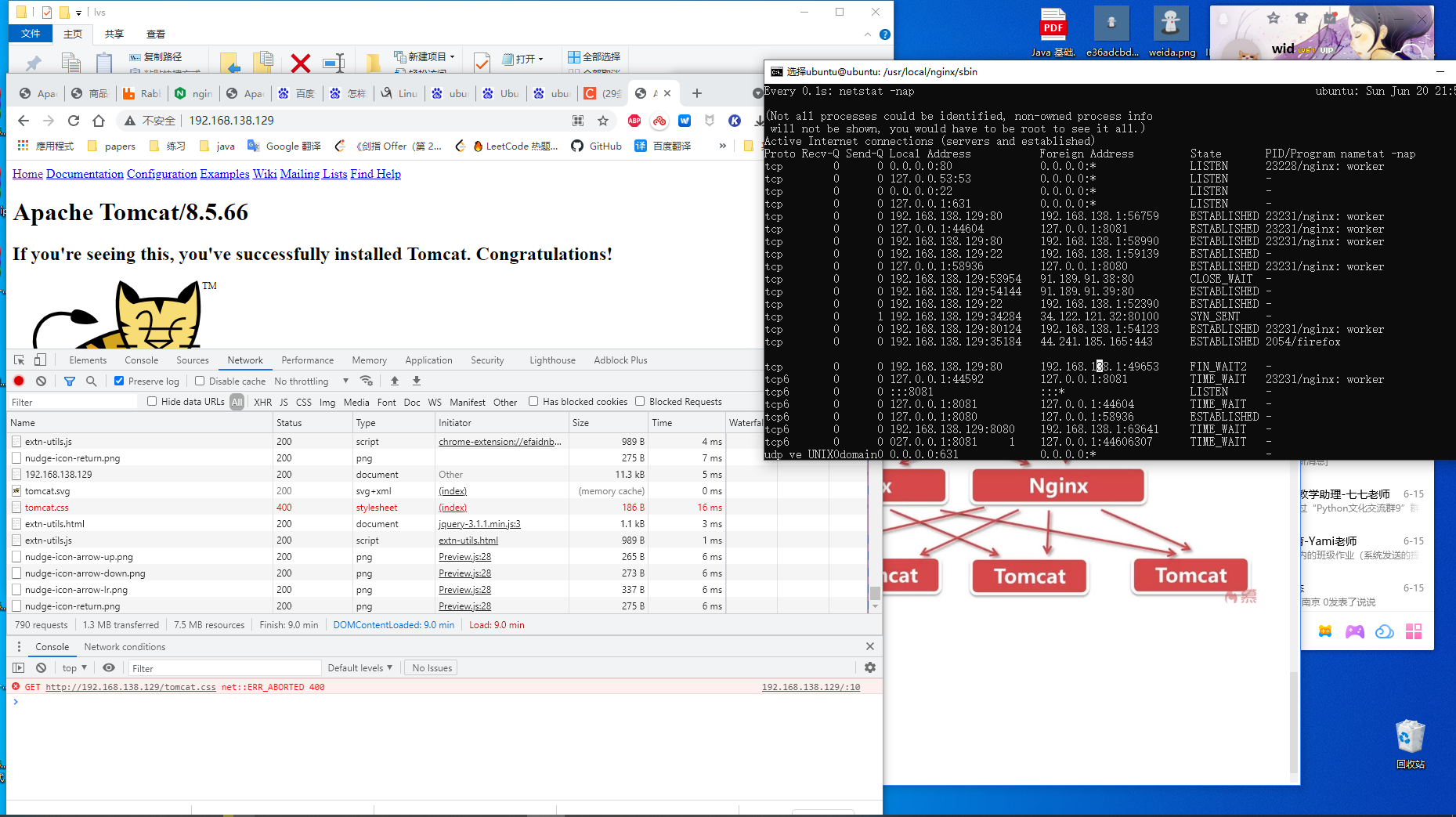1456x817 pixels.
Task: Toggle the network filter funnel icon
Action: pyautogui.click(x=70, y=381)
